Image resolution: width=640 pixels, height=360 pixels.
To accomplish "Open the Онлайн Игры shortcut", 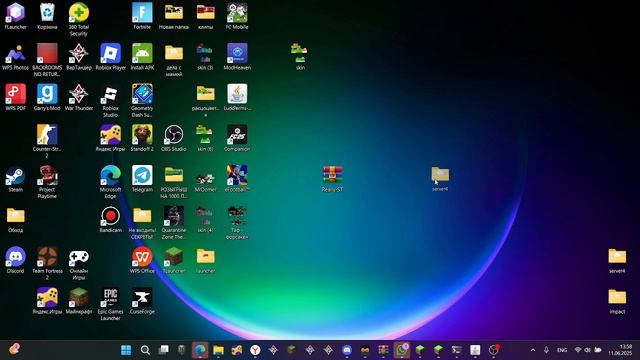I will [79, 263].
